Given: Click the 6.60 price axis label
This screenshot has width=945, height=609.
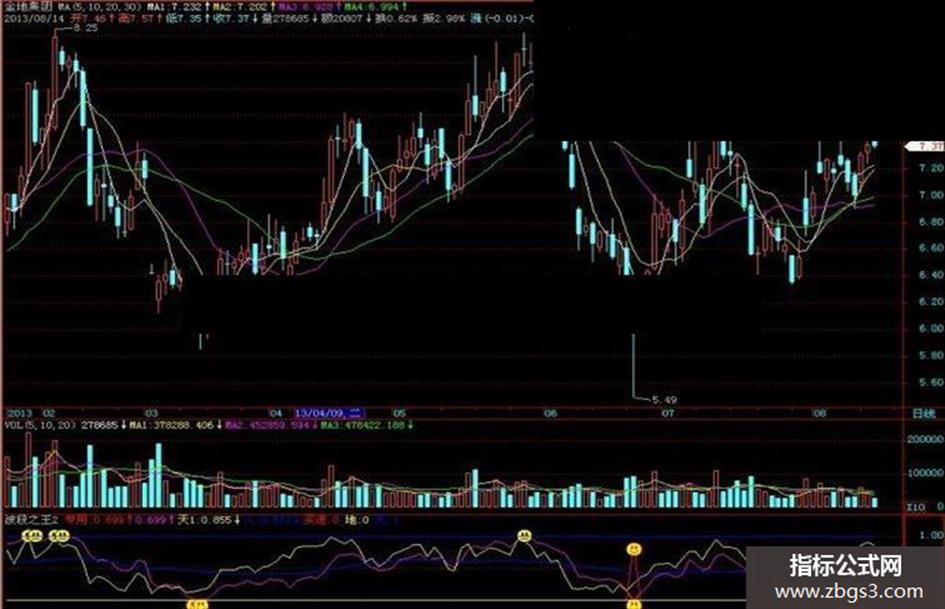Looking at the screenshot, I should click(x=931, y=248).
